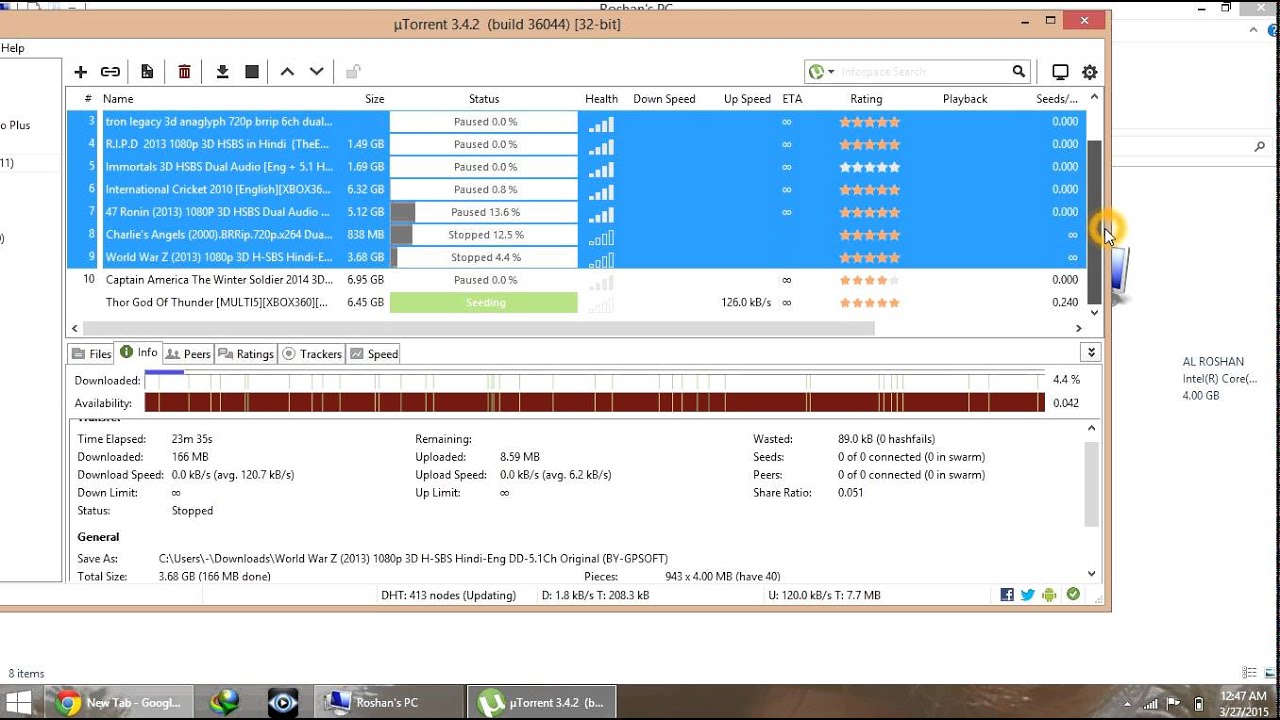Open Chrome New Tab taskbar button

(x=119, y=702)
